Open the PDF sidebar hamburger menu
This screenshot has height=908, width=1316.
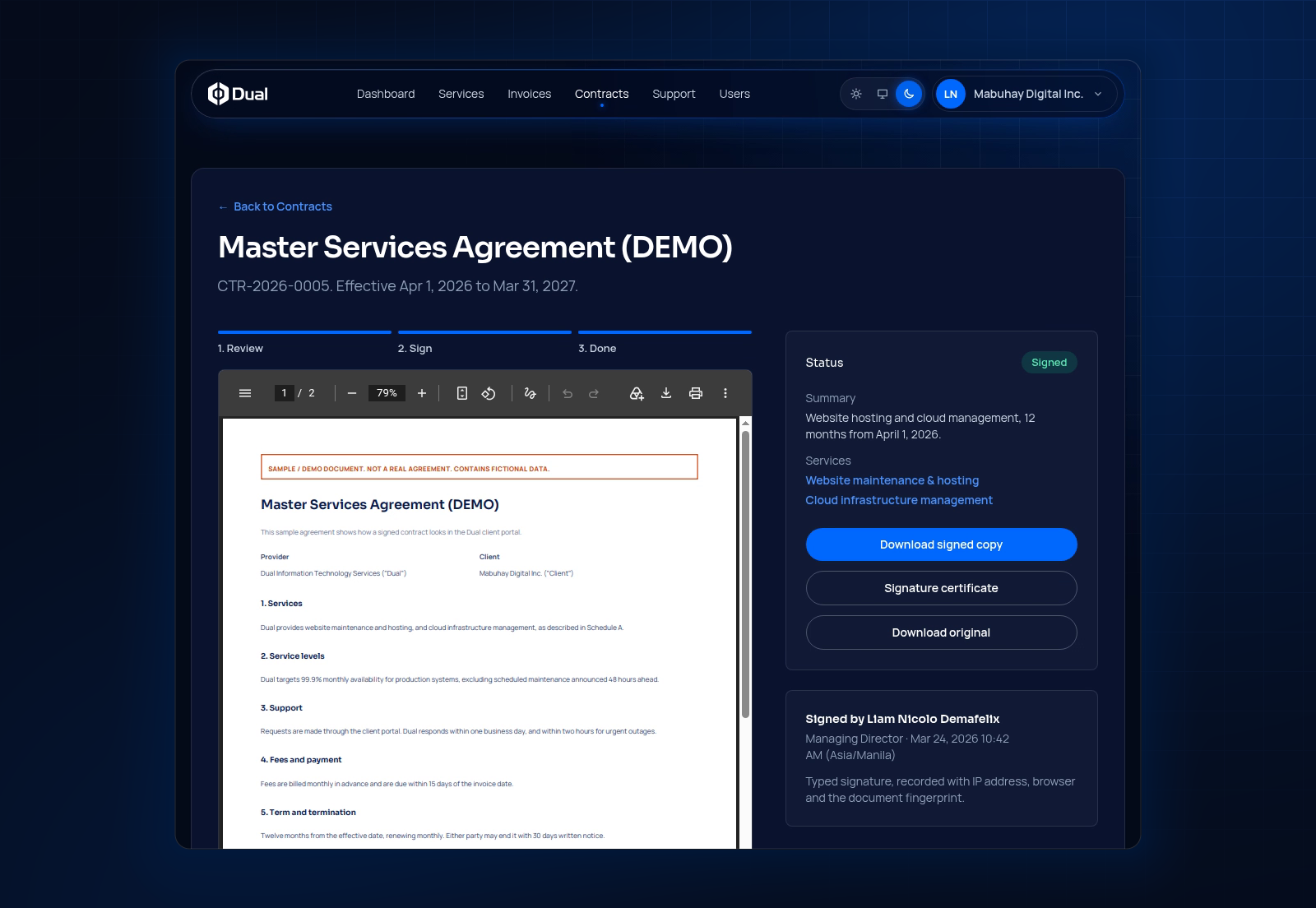point(245,393)
